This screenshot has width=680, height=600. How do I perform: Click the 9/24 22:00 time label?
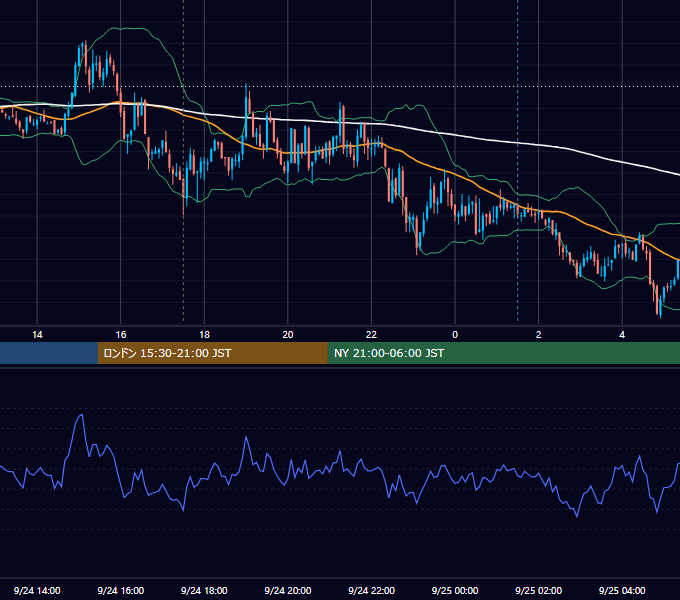pos(371,590)
